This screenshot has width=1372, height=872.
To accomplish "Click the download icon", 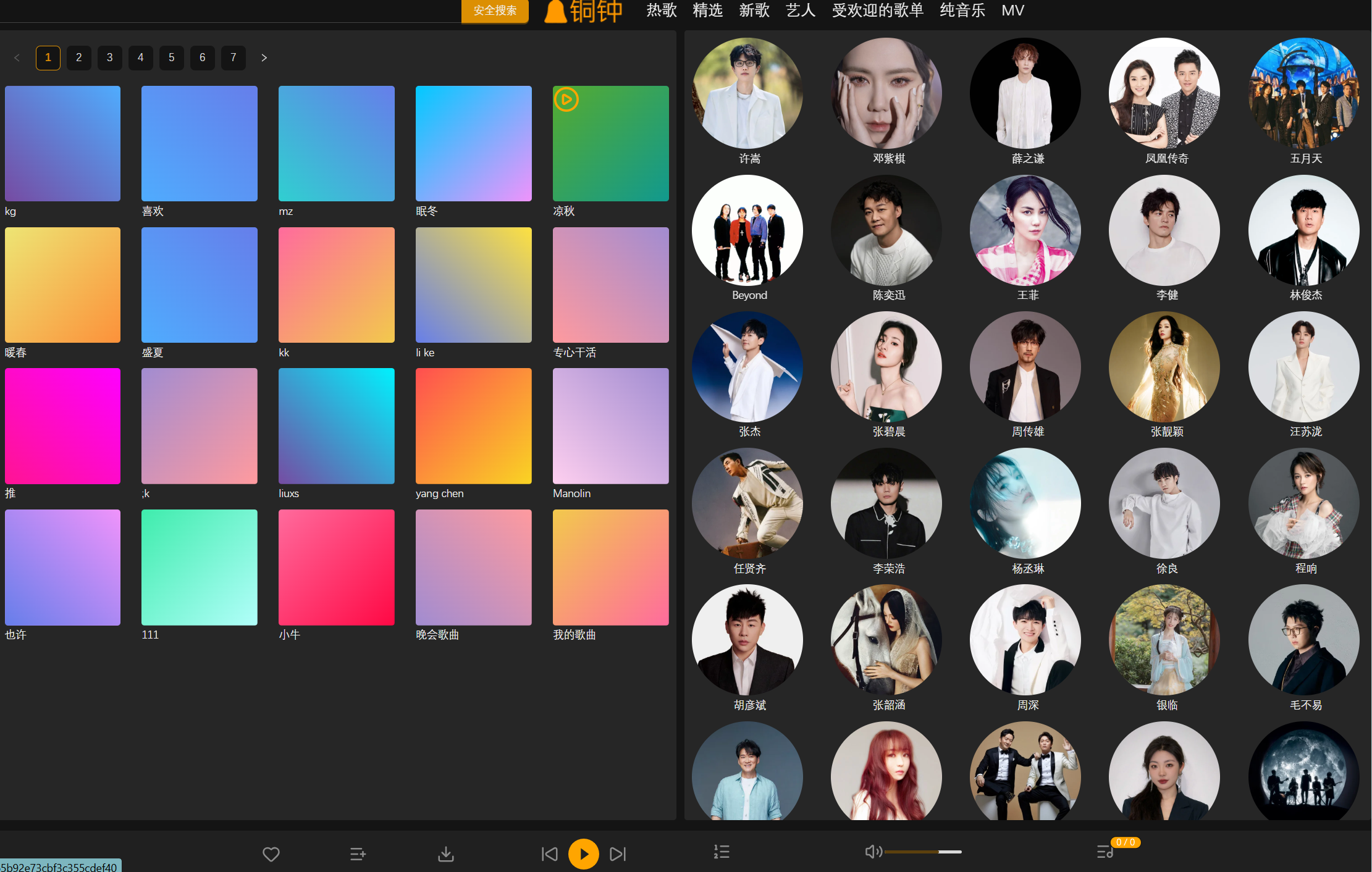I will pyautogui.click(x=445, y=854).
